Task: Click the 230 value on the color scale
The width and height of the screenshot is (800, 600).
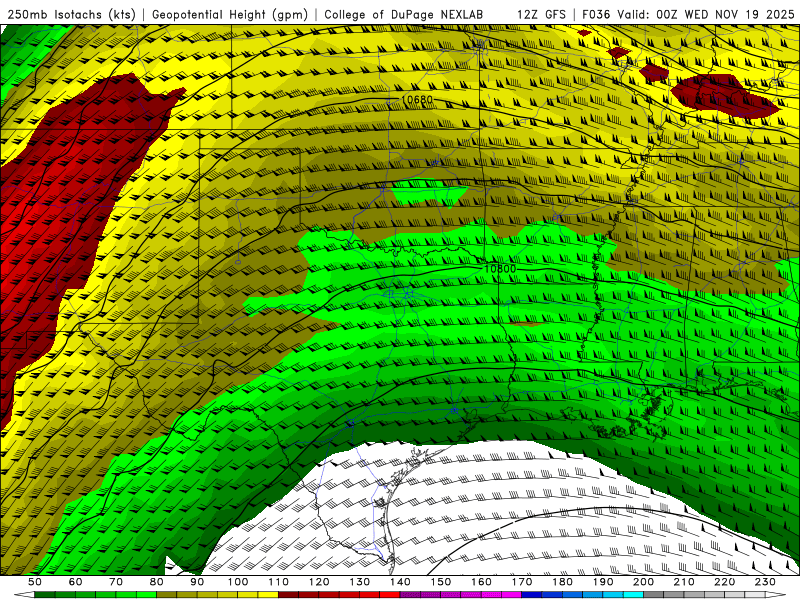Action: (x=765, y=582)
